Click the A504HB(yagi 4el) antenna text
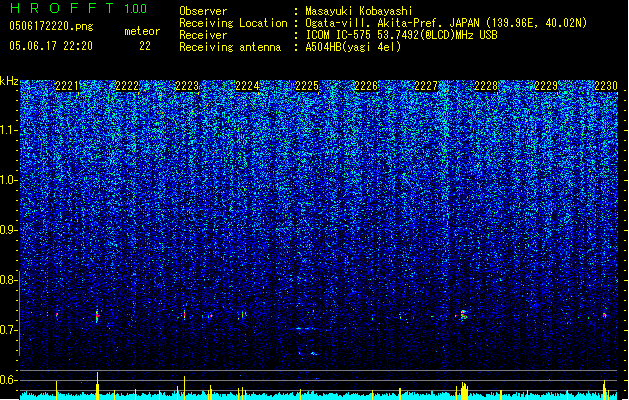The image size is (629, 400). point(353,47)
